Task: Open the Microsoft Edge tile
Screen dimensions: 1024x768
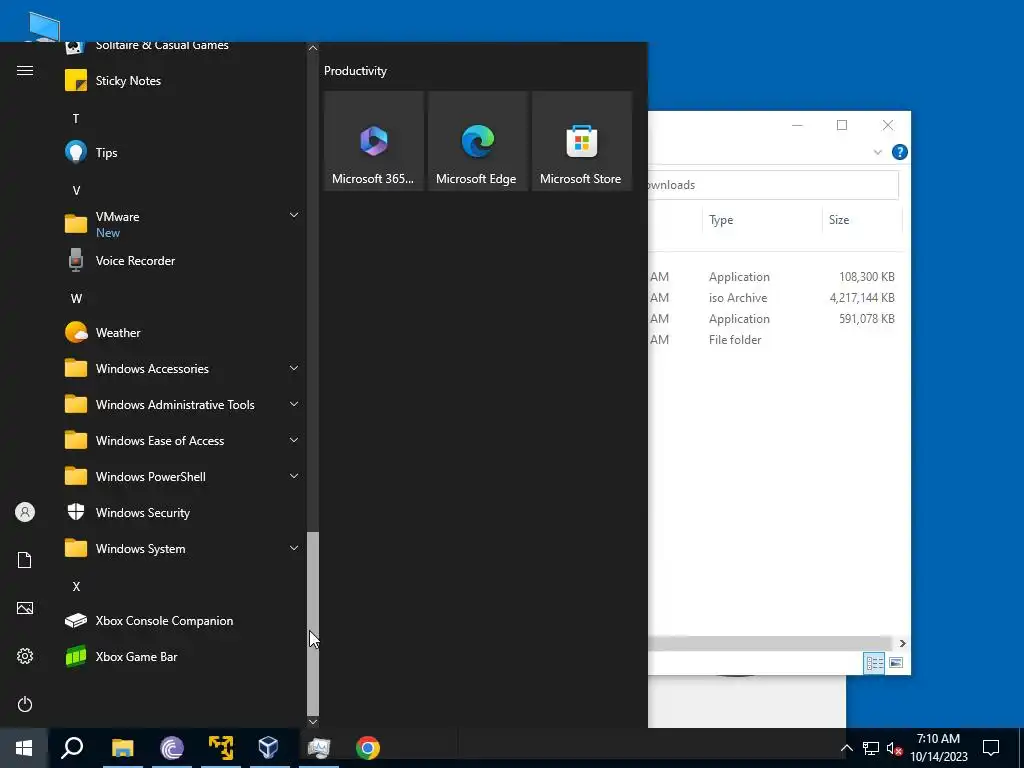Action: (x=477, y=141)
